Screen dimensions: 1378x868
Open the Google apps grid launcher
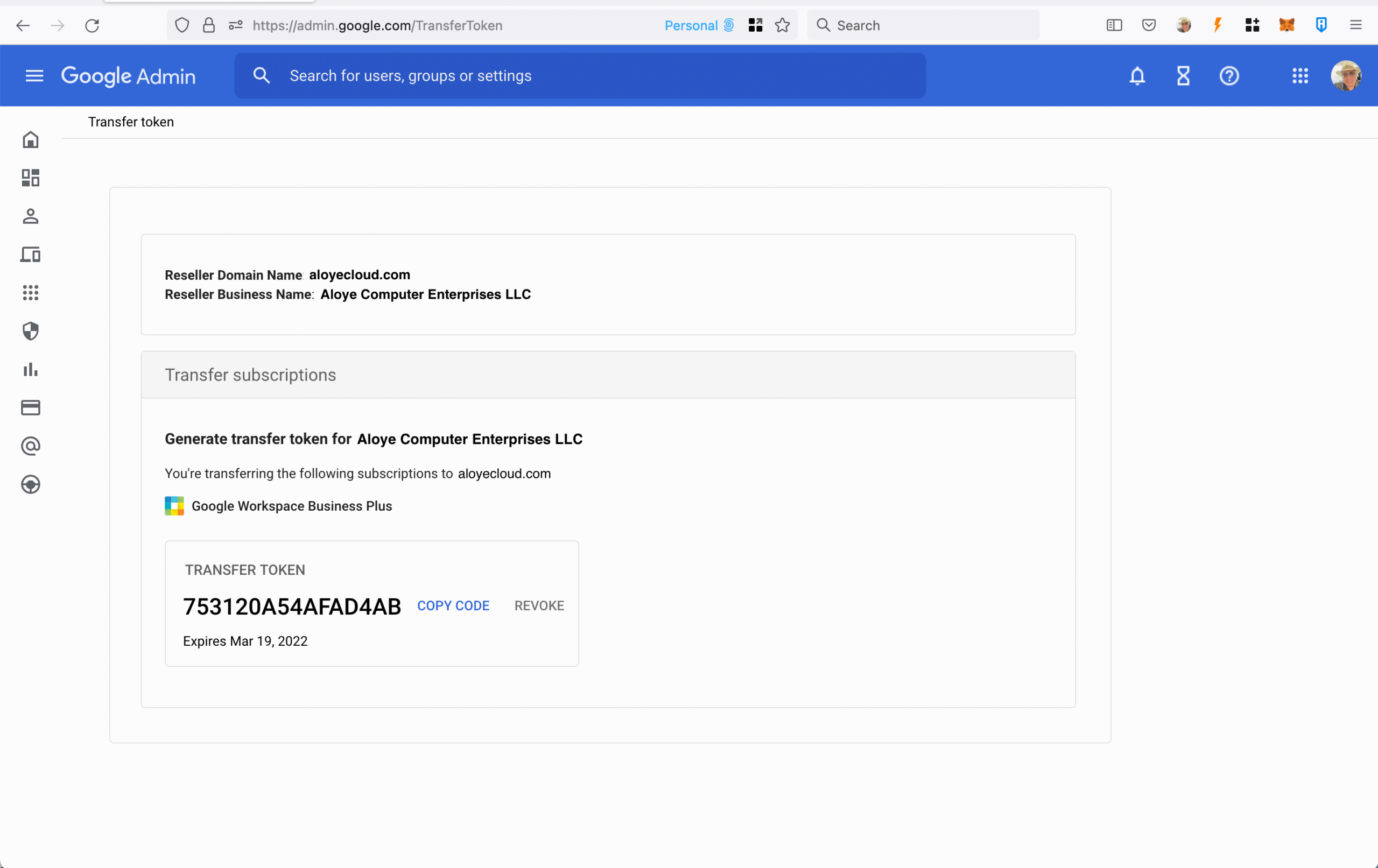[x=1299, y=75]
